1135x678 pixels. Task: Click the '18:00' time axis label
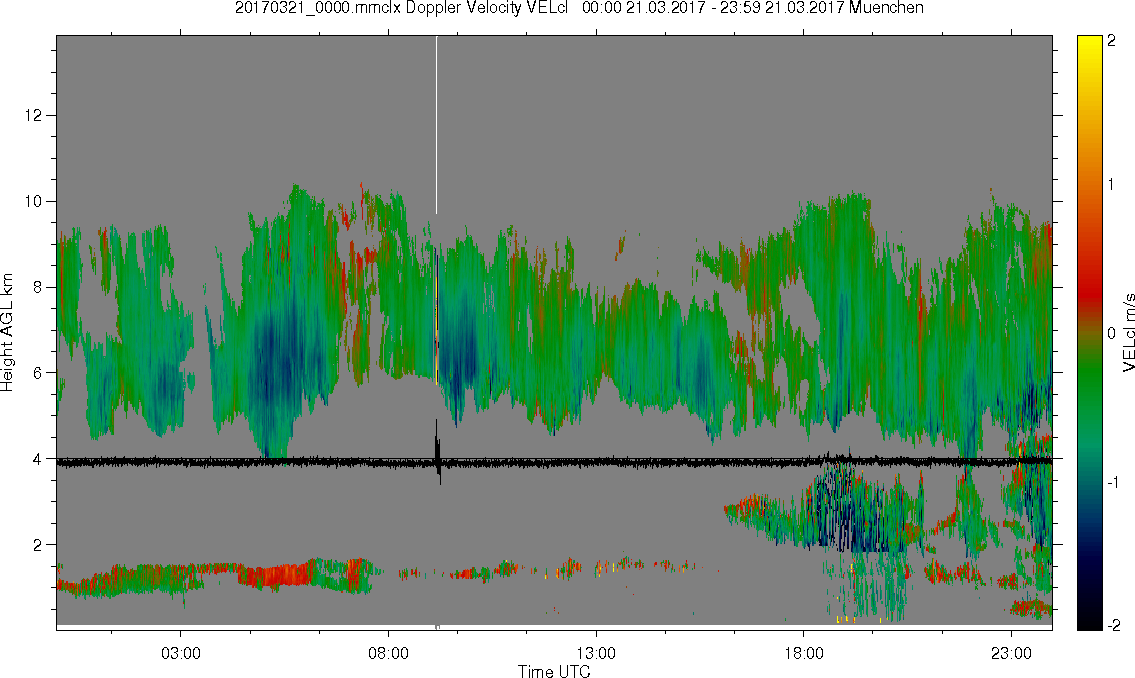(803, 654)
